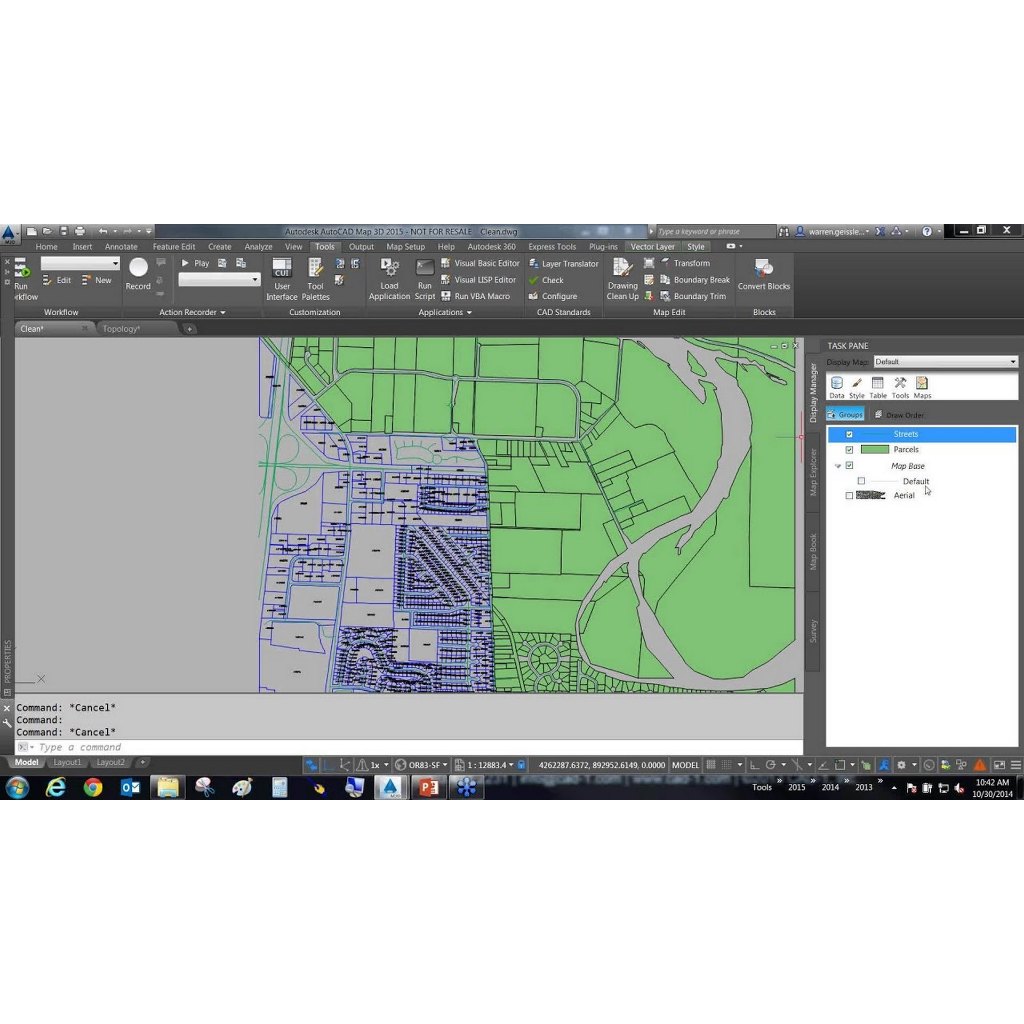Image resolution: width=1024 pixels, height=1024 pixels.
Task: Click the Record action button
Action: (138, 268)
